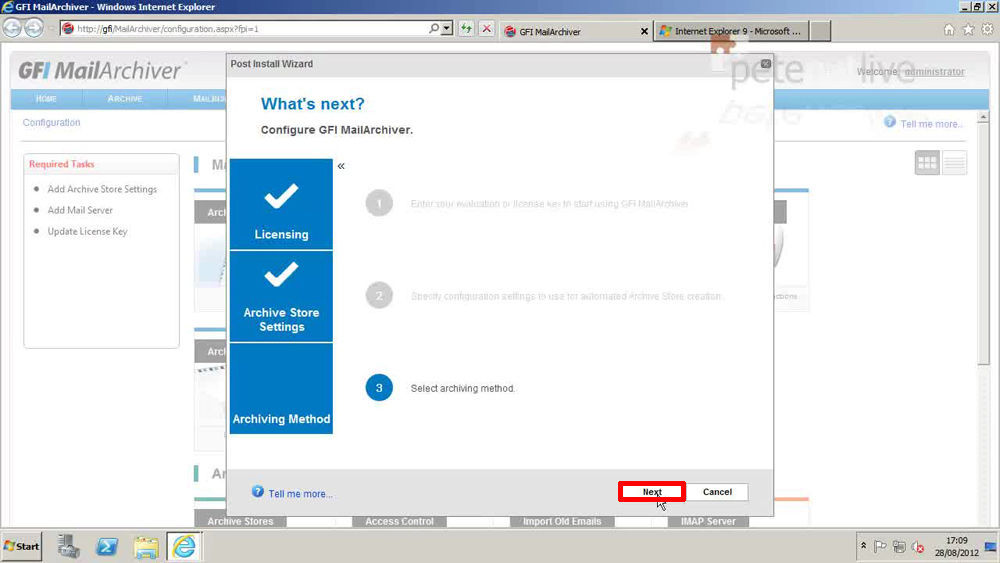Viewport: 1000px width, 563px height.
Task: Collapse wizard sidebar with double chevron
Action: coord(341,166)
